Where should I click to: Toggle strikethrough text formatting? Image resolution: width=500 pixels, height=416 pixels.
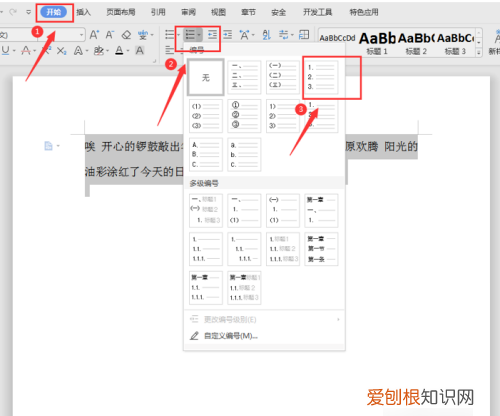click(x=26, y=51)
